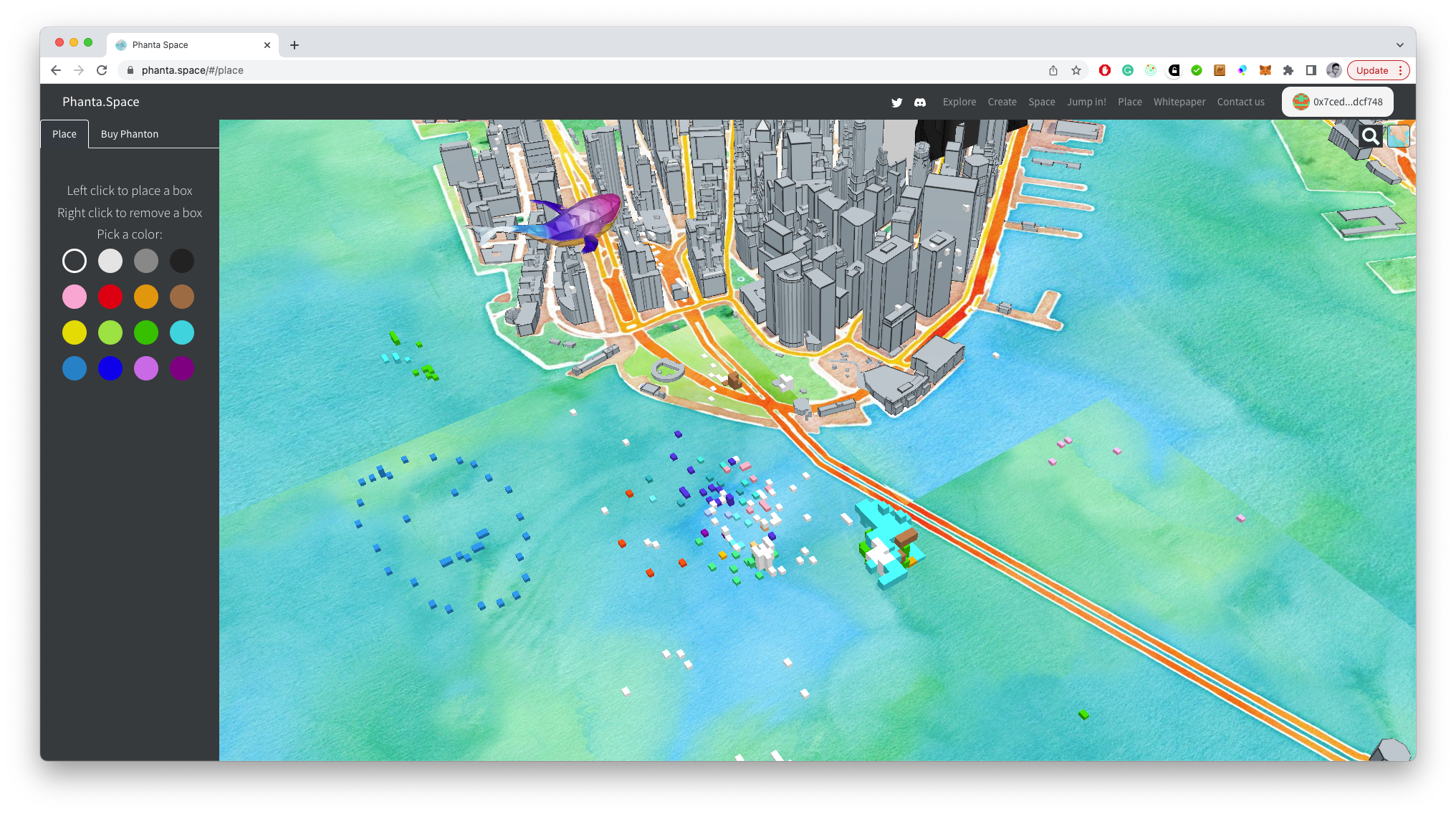Click the Extensions puzzle piece icon
This screenshot has height=814, width=1456.
[1288, 70]
